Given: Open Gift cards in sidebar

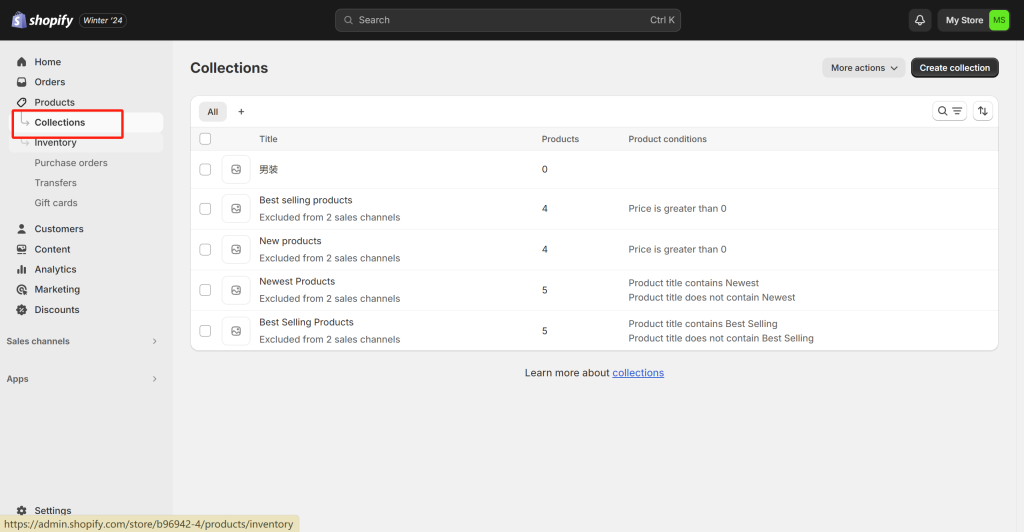Looking at the screenshot, I should (x=56, y=203).
